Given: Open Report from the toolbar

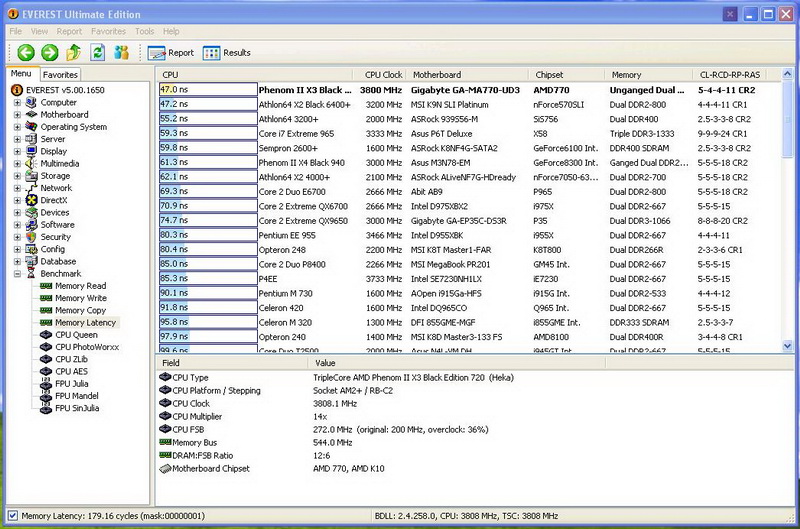Looking at the screenshot, I should coord(170,53).
